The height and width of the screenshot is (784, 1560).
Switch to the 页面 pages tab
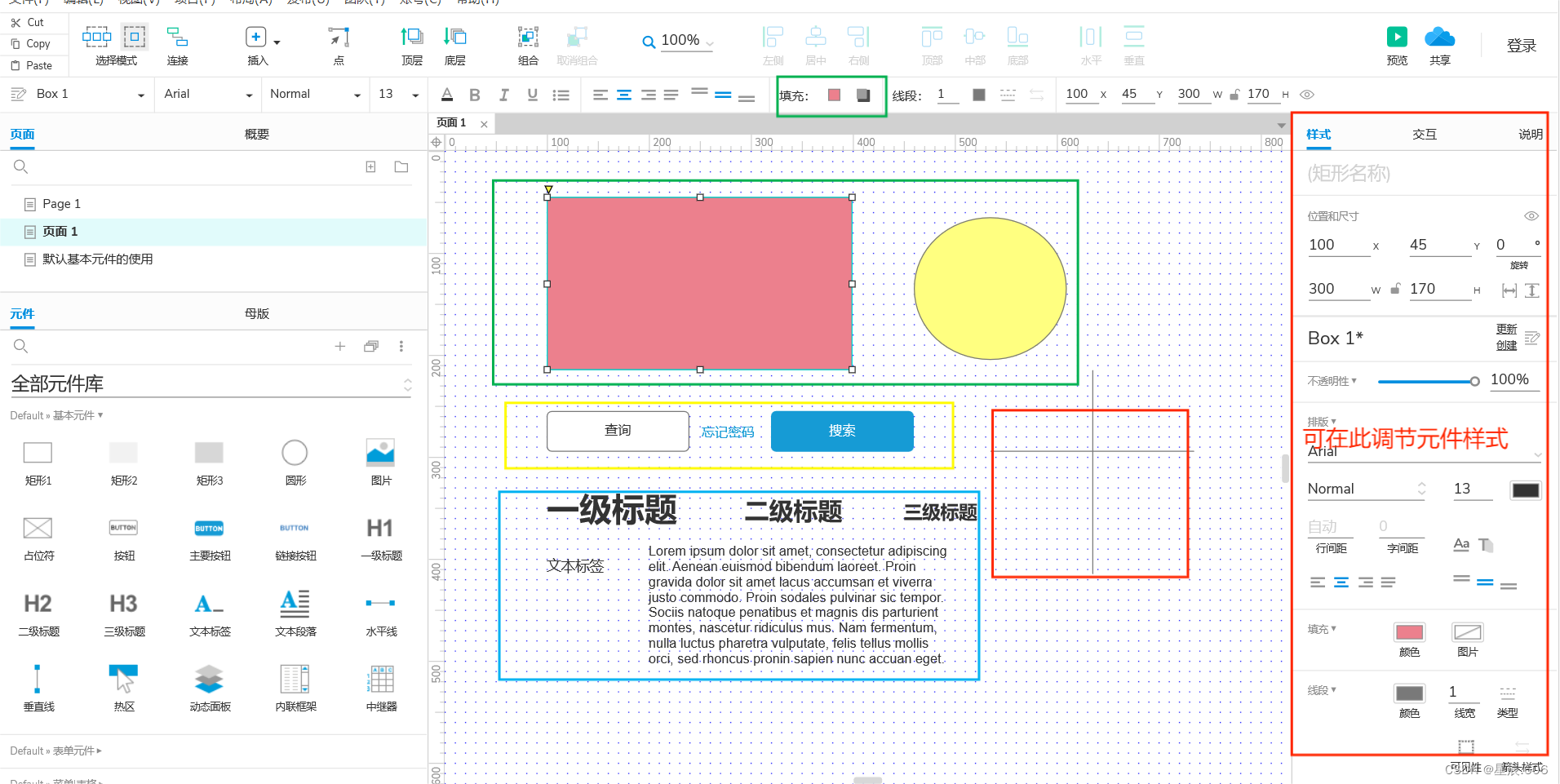click(x=22, y=134)
